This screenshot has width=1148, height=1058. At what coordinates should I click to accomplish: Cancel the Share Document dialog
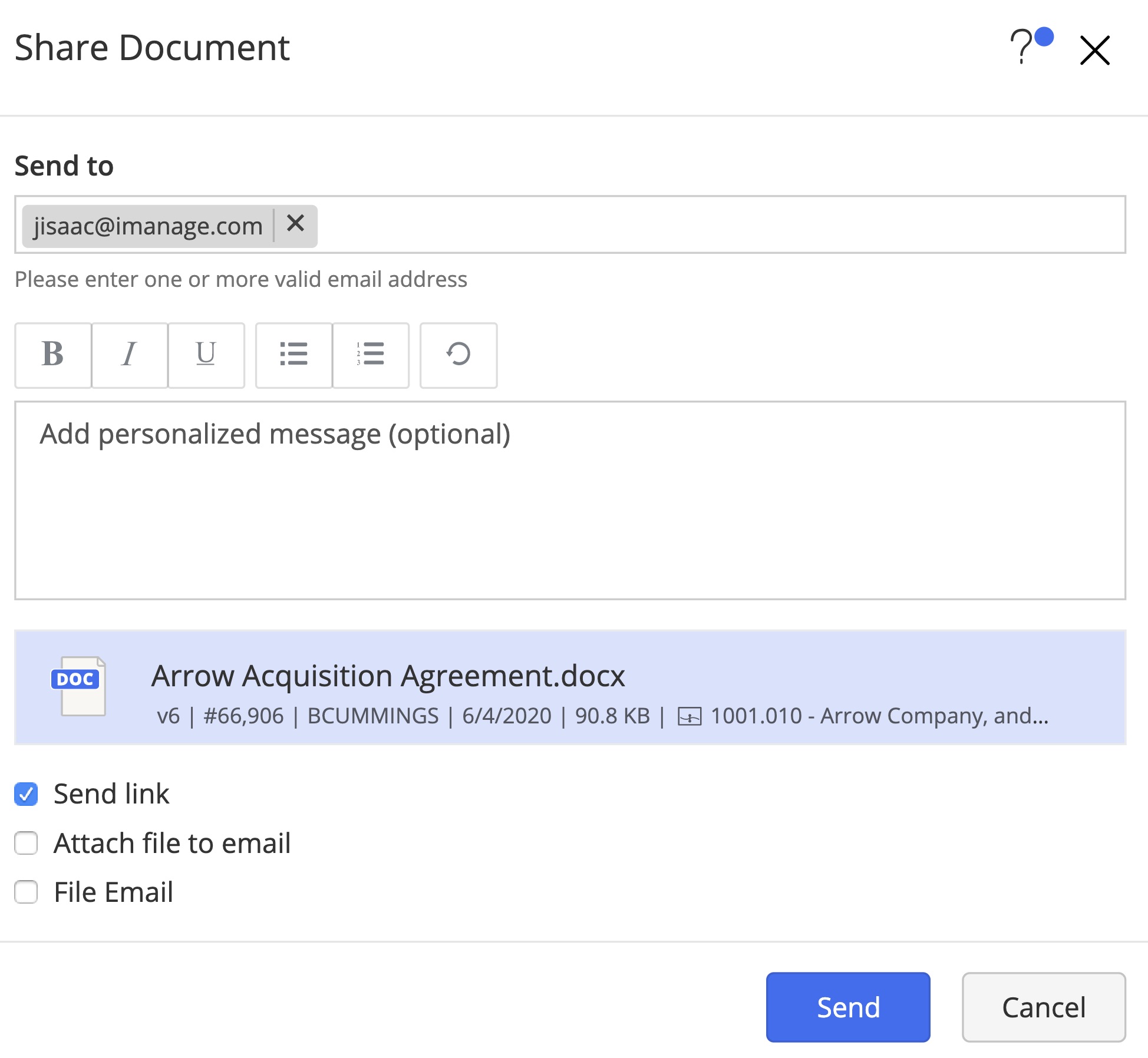1043,1007
